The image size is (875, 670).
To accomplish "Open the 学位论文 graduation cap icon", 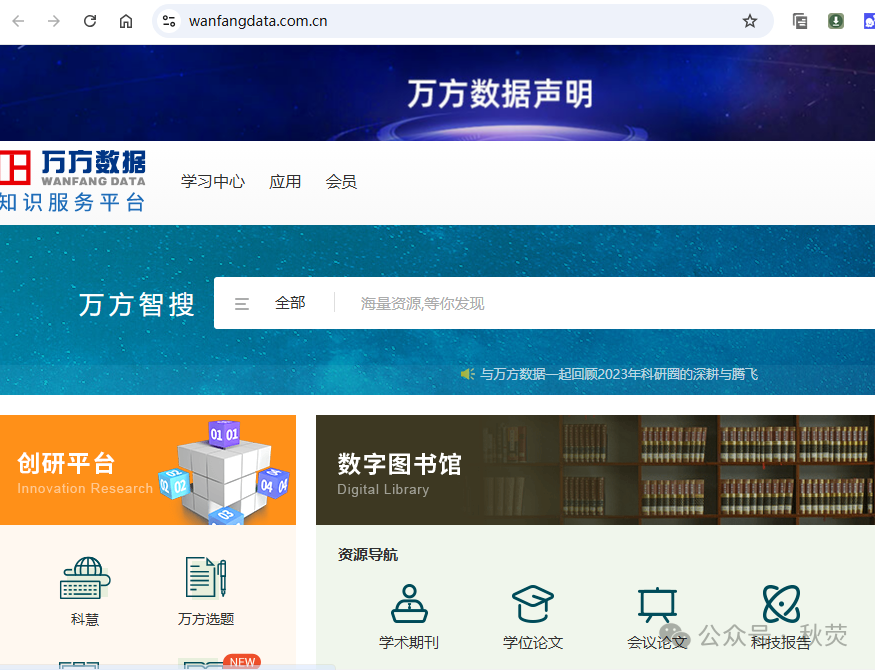I will 533,604.
